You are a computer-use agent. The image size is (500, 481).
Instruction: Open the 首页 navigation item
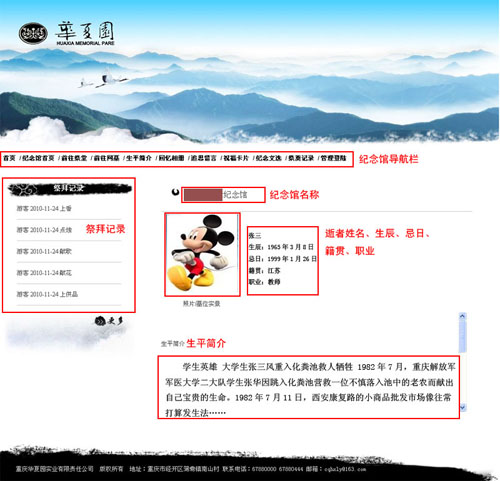click(9, 158)
